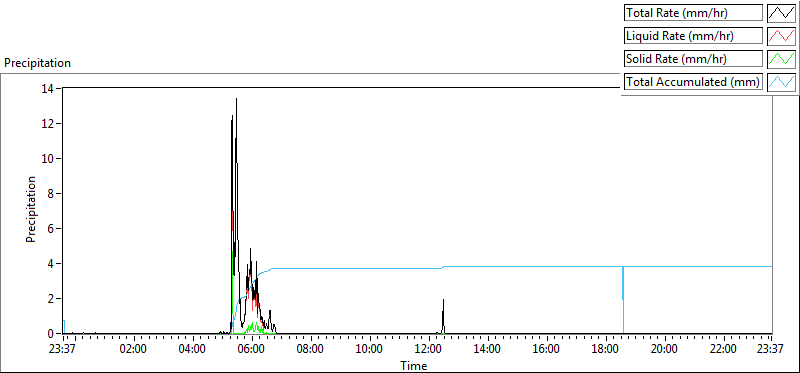This screenshot has height=373, width=800.
Task: Select the Total Accumulated (mm) legend label
Action: coord(693,82)
